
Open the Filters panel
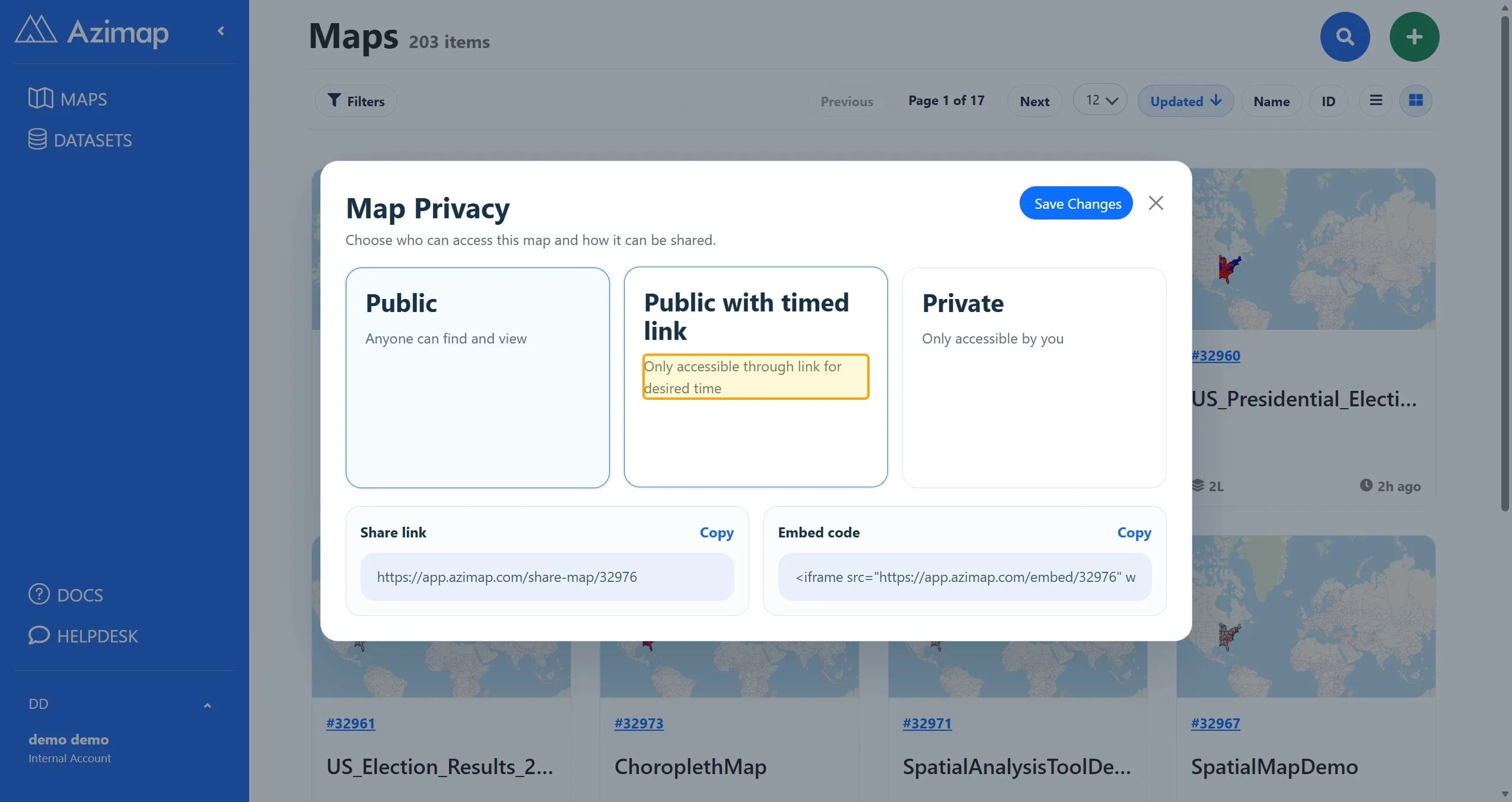coord(356,101)
